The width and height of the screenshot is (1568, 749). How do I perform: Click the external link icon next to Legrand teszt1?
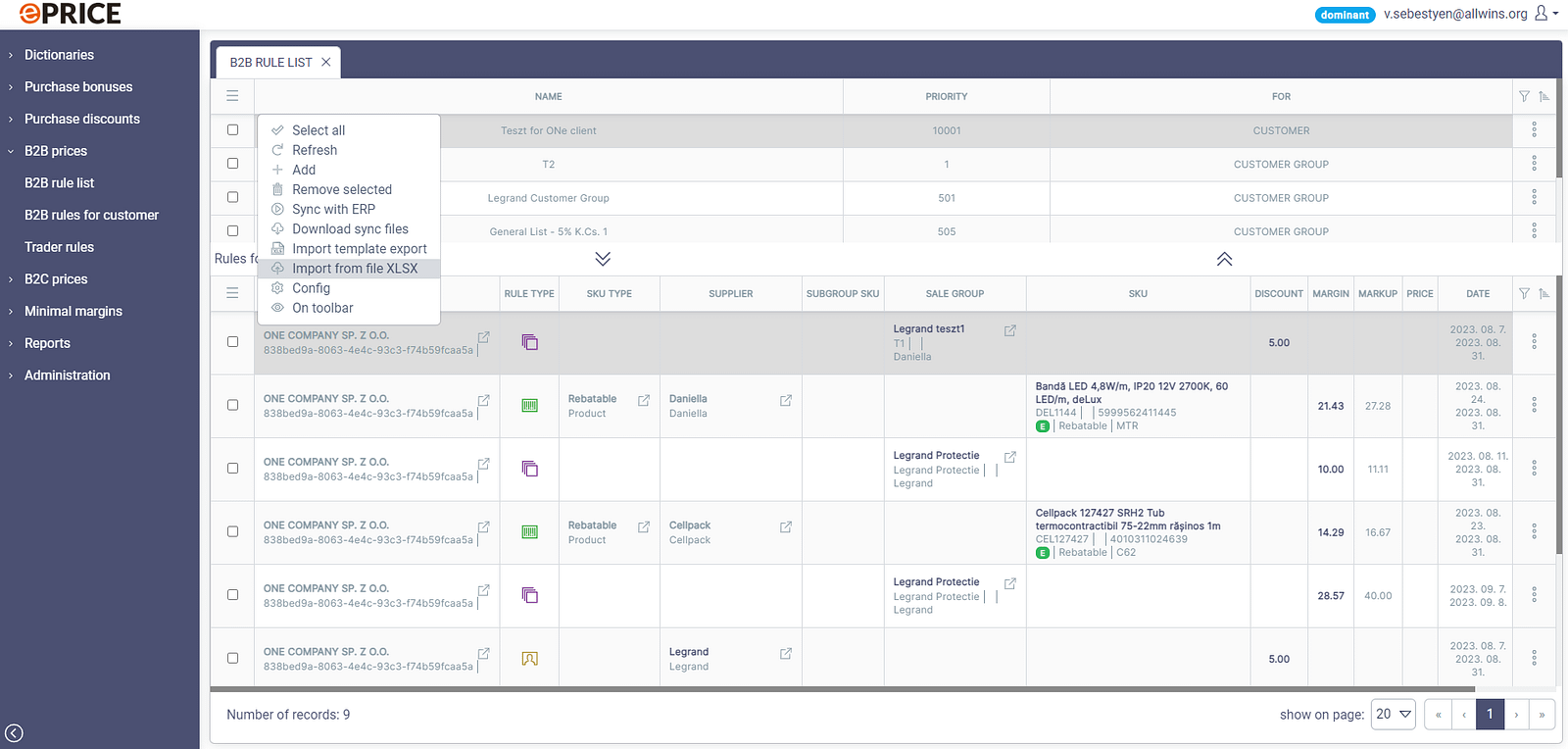click(1009, 331)
